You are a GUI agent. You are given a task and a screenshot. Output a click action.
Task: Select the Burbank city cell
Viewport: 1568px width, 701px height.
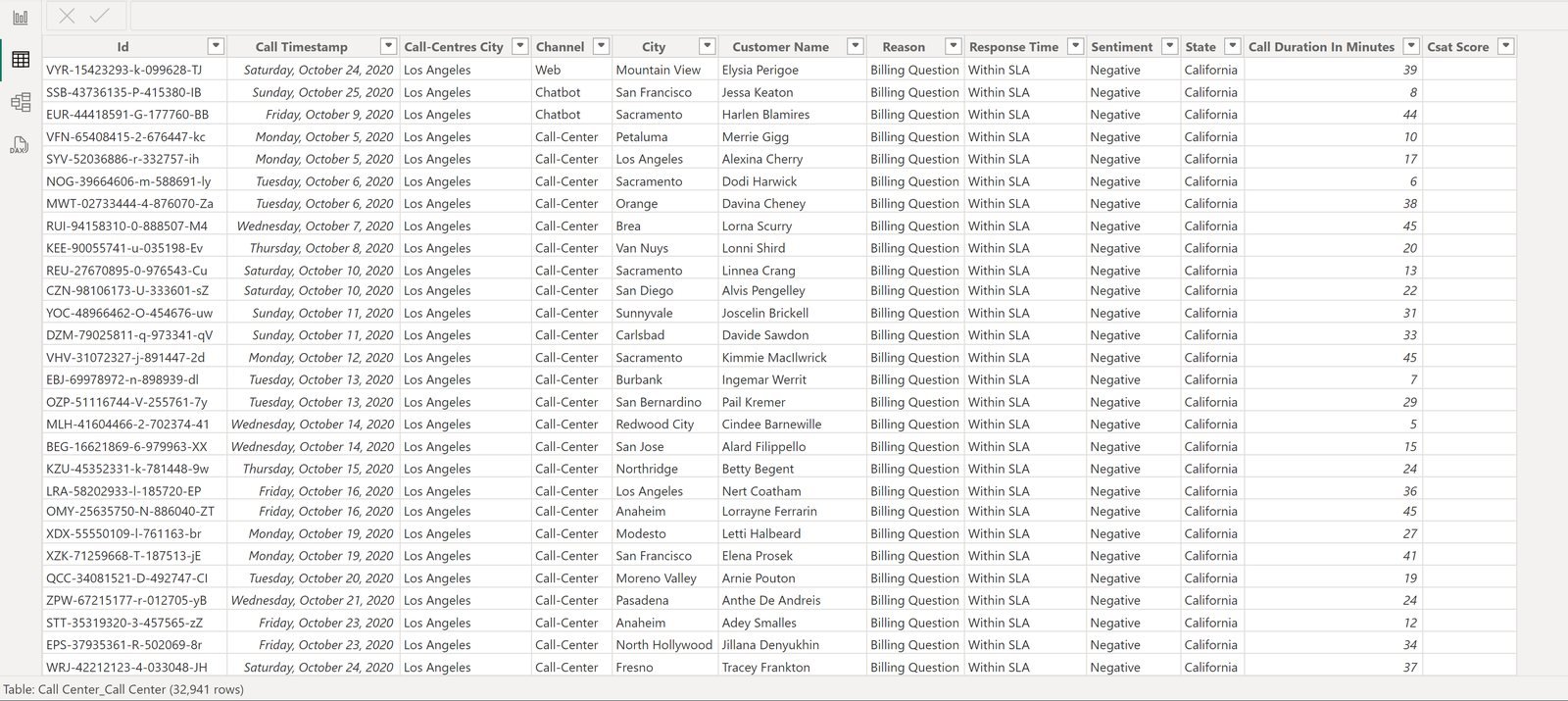pyautogui.click(x=639, y=379)
